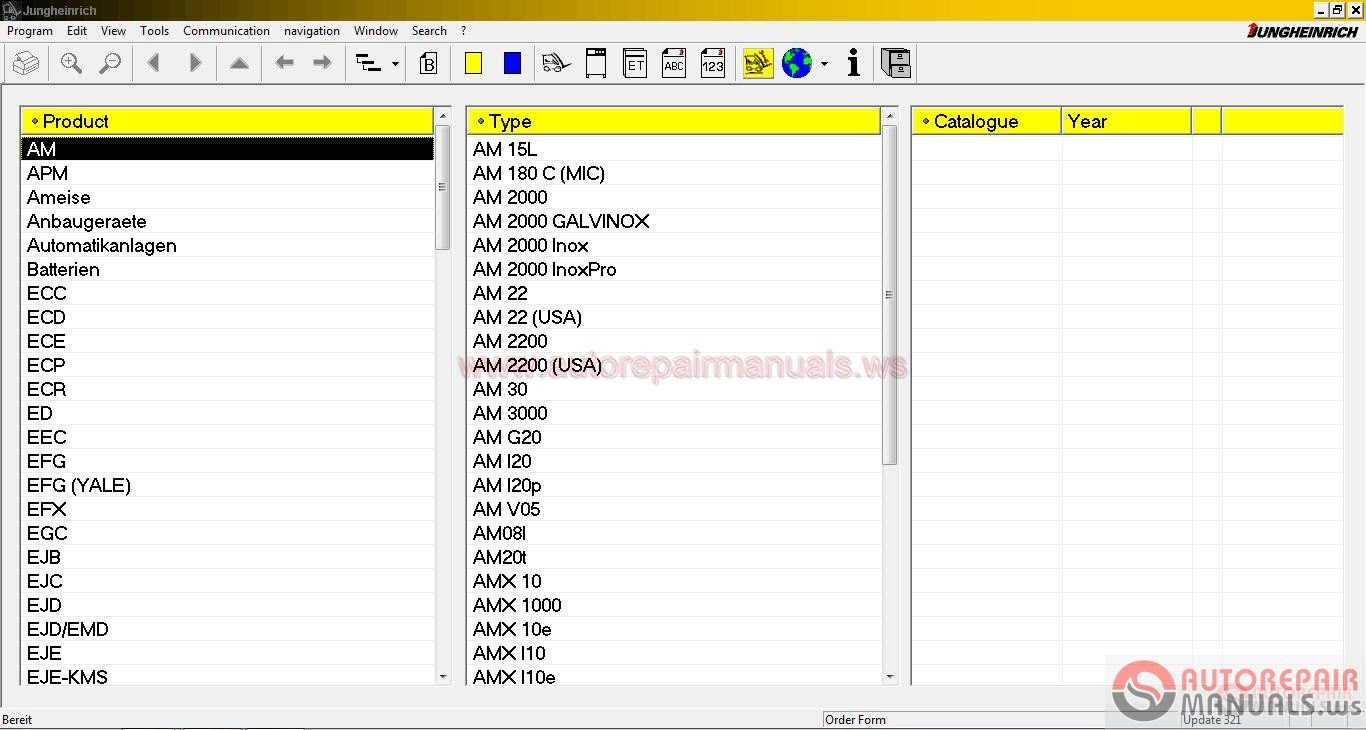Open the Program menu
Image resolution: width=1366 pixels, height=730 pixels.
pyautogui.click(x=30, y=31)
